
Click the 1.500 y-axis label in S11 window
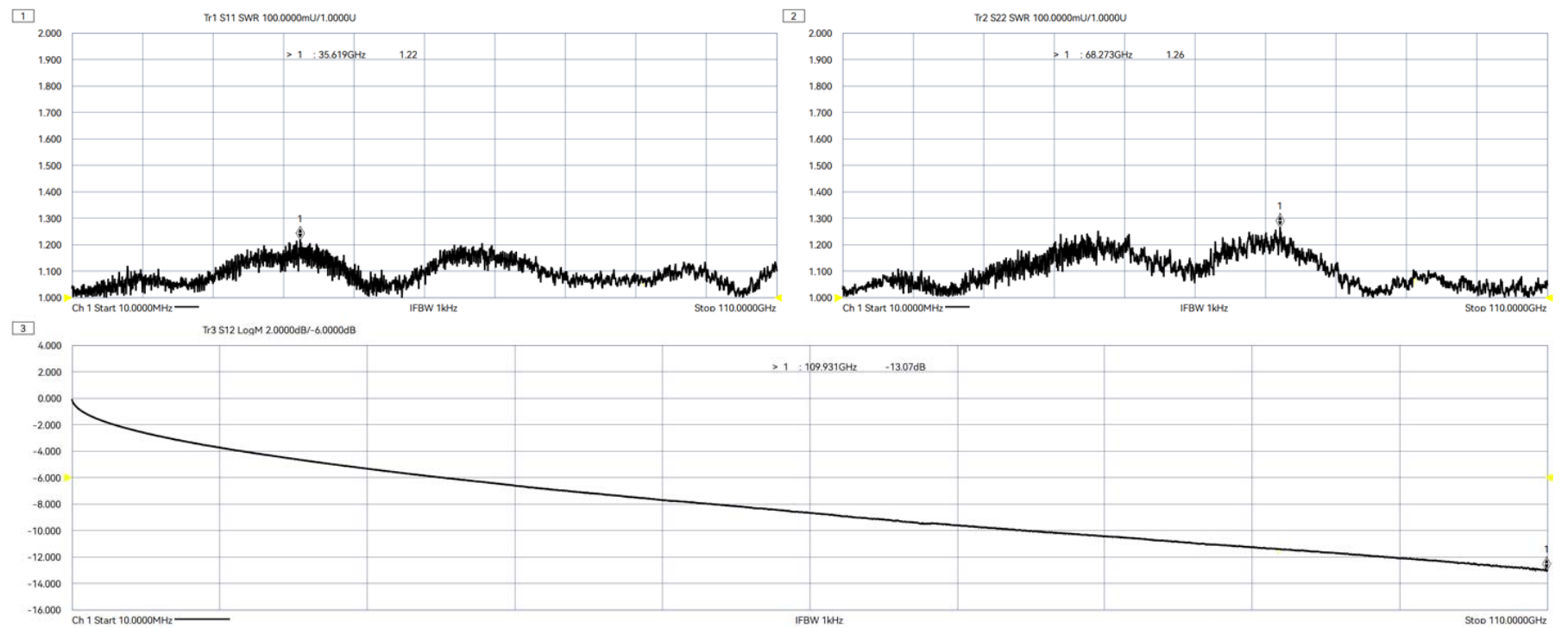(49, 166)
